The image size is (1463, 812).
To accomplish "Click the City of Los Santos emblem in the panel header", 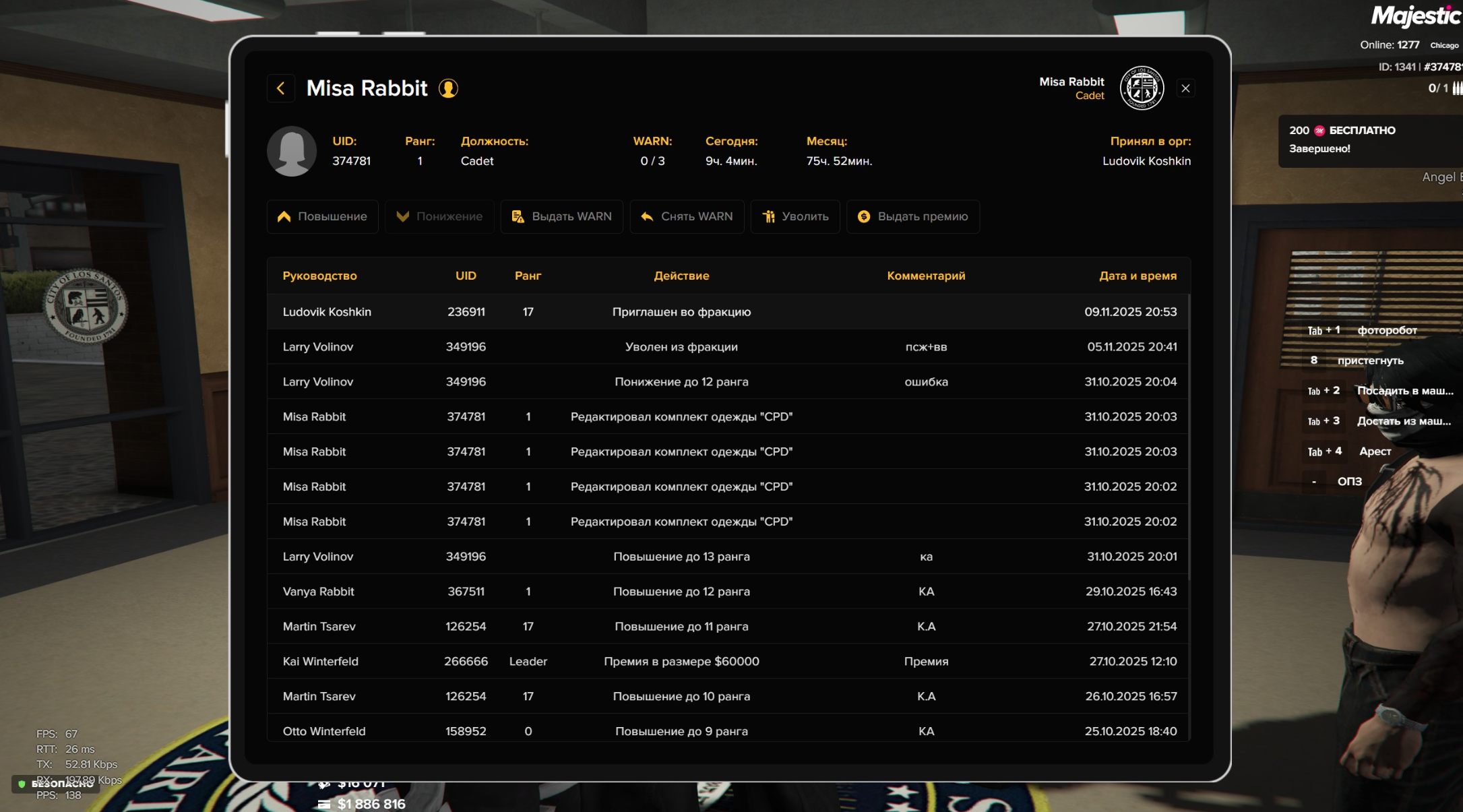I will coord(1142,88).
